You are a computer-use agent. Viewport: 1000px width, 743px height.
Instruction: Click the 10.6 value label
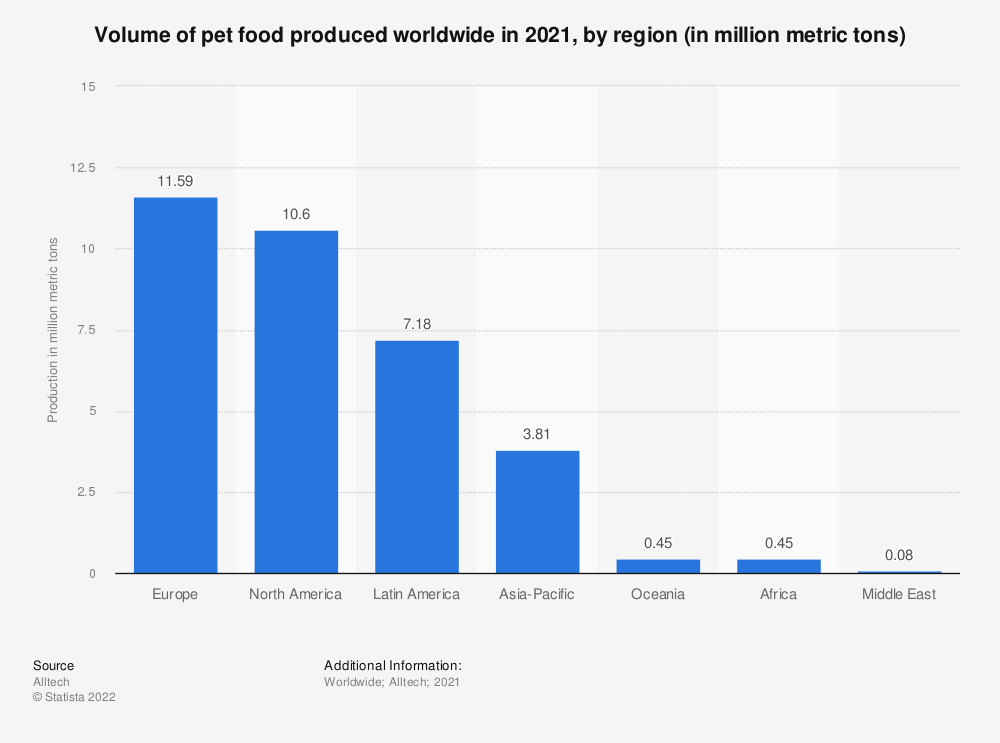296,214
